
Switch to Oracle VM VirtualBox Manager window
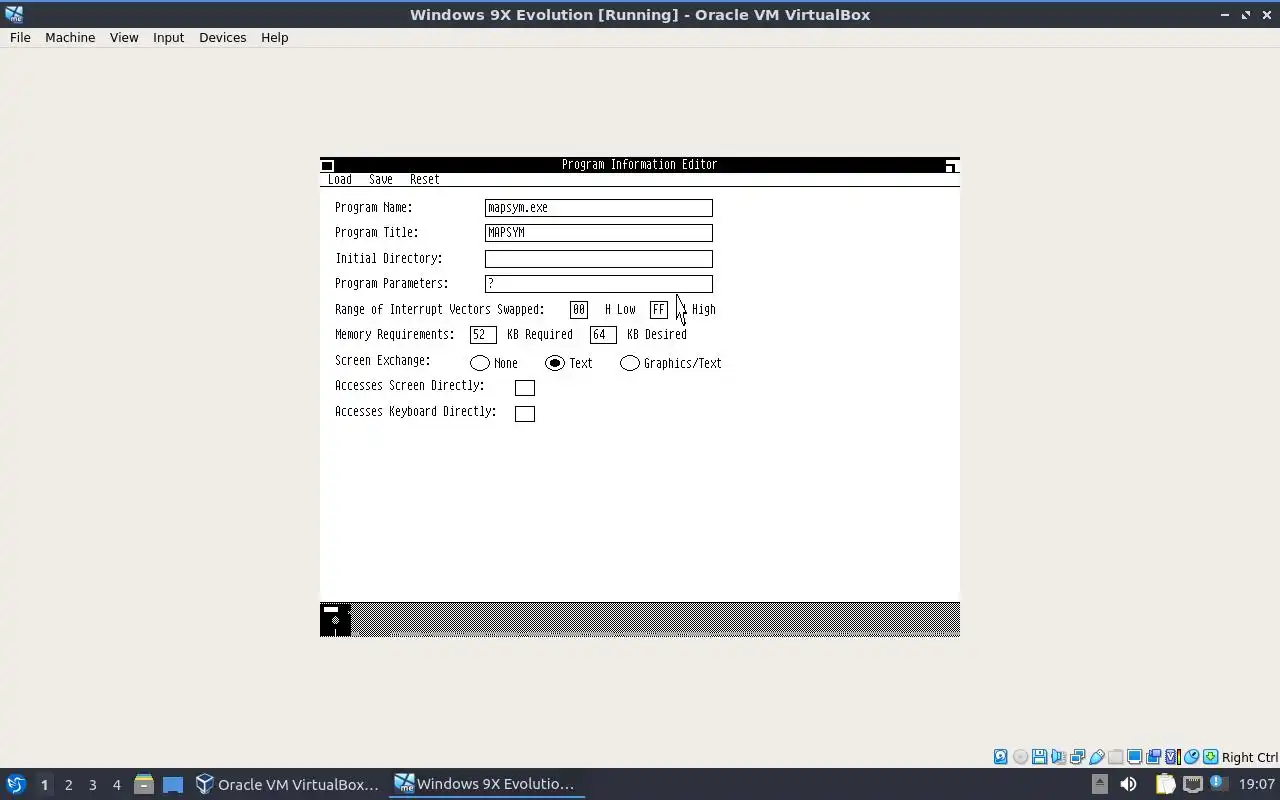[x=287, y=784]
